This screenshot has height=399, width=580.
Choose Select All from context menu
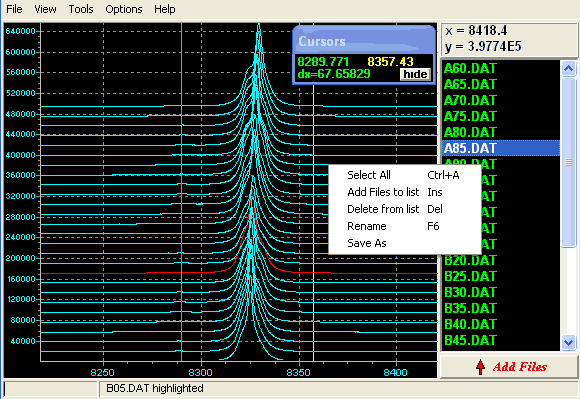pyautogui.click(x=405, y=175)
